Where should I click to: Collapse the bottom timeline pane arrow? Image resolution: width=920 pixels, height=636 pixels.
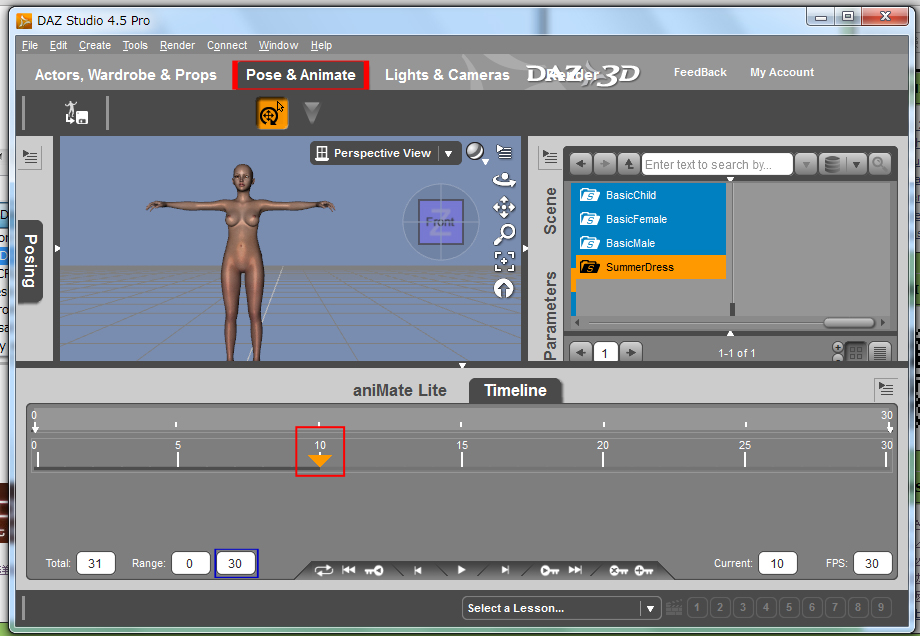point(462,366)
